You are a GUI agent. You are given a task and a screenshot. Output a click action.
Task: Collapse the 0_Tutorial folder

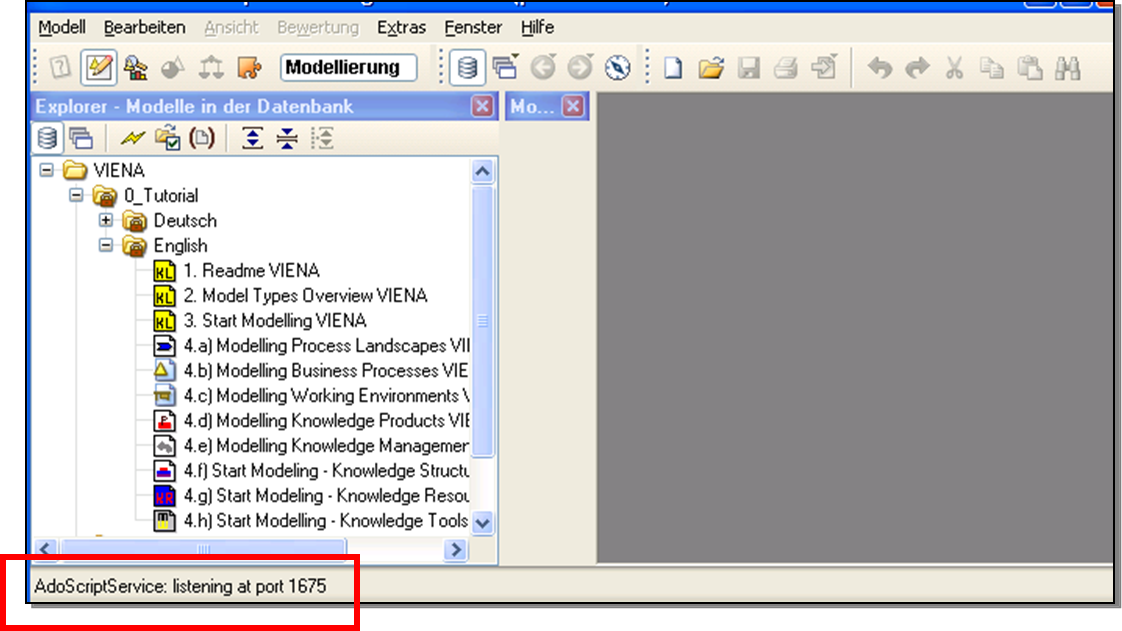[76, 195]
